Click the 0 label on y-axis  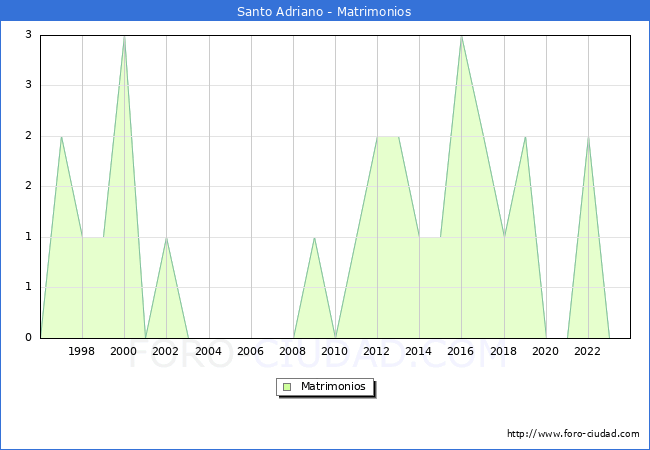point(29,338)
